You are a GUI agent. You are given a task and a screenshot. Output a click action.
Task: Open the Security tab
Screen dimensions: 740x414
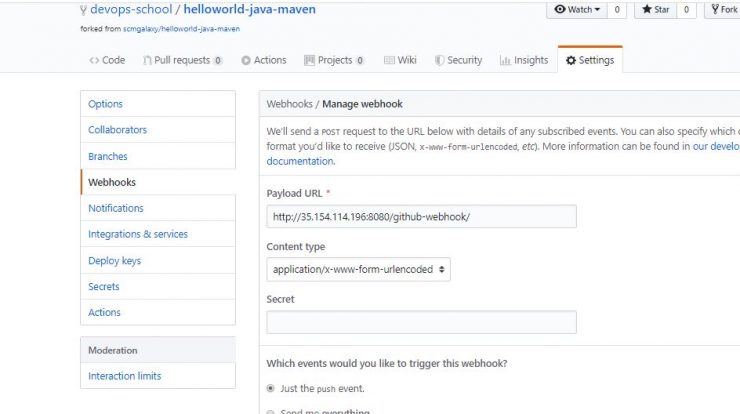(459, 60)
